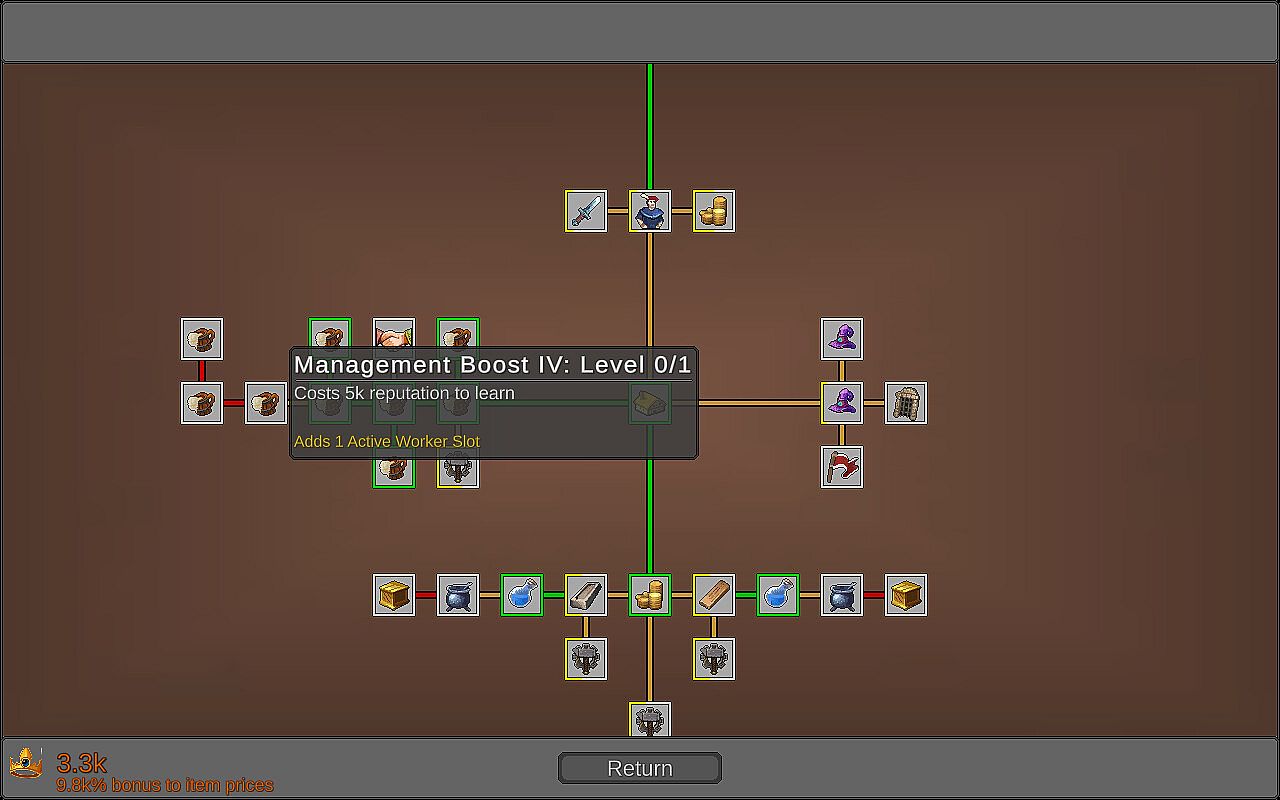The image size is (1280, 800).
Task: Click the hammer gear node below the ingot
Action: tap(586, 659)
